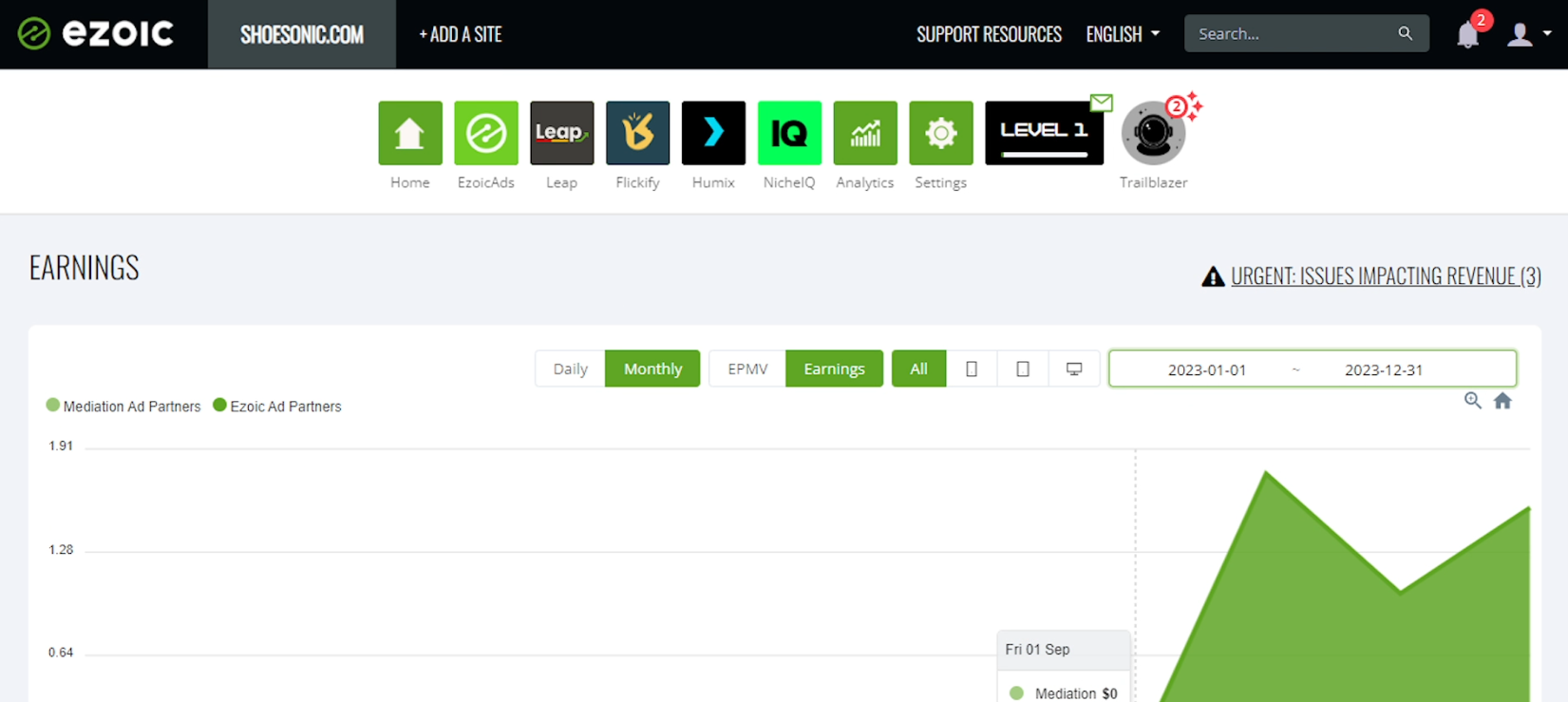Click the 1.28 axis value
Image resolution: width=1568 pixels, height=702 pixels.
click(61, 550)
